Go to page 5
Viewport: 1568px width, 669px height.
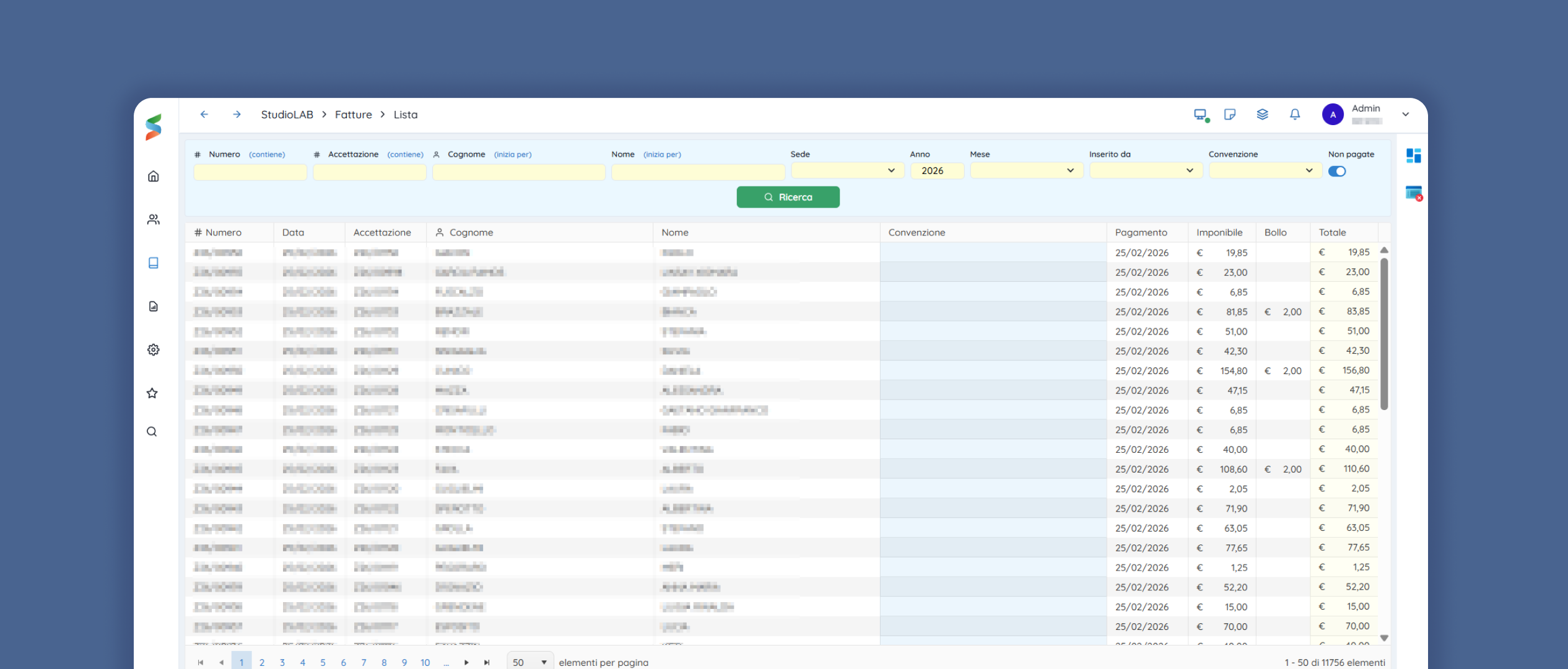click(323, 662)
